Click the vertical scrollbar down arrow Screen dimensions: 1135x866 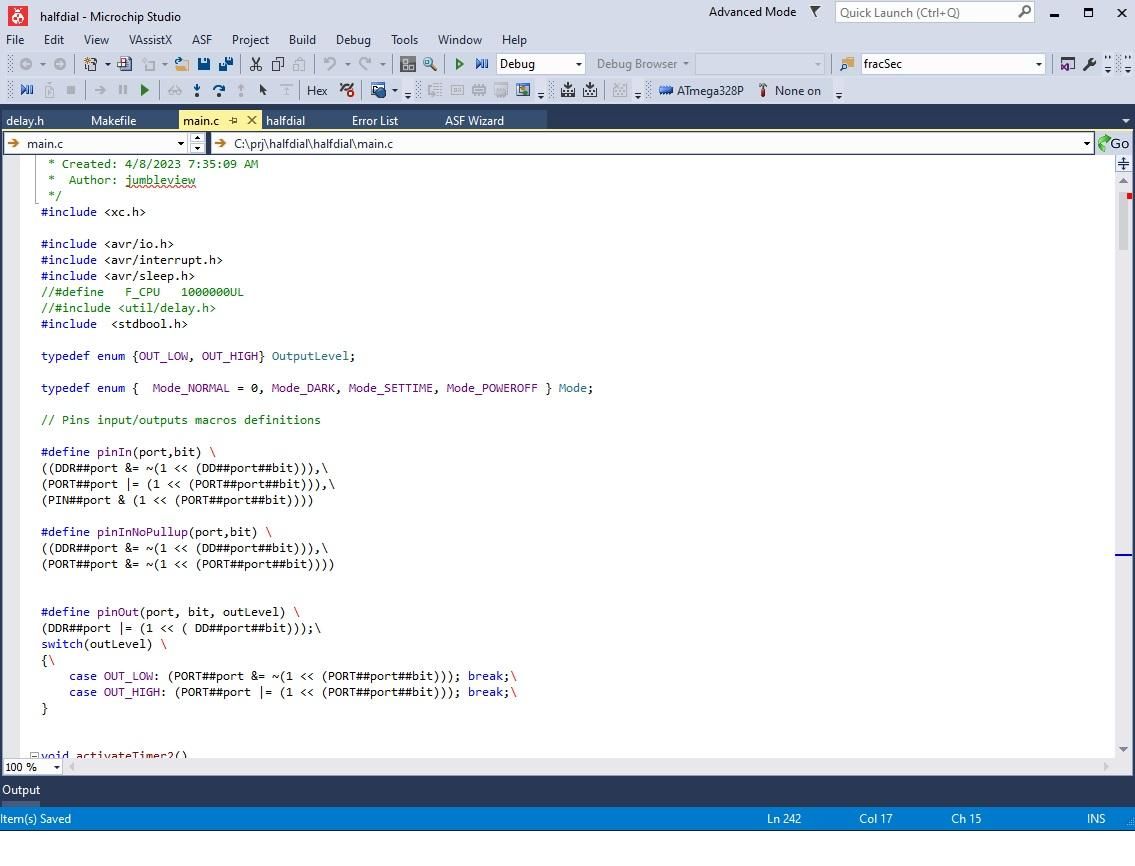(x=1123, y=749)
